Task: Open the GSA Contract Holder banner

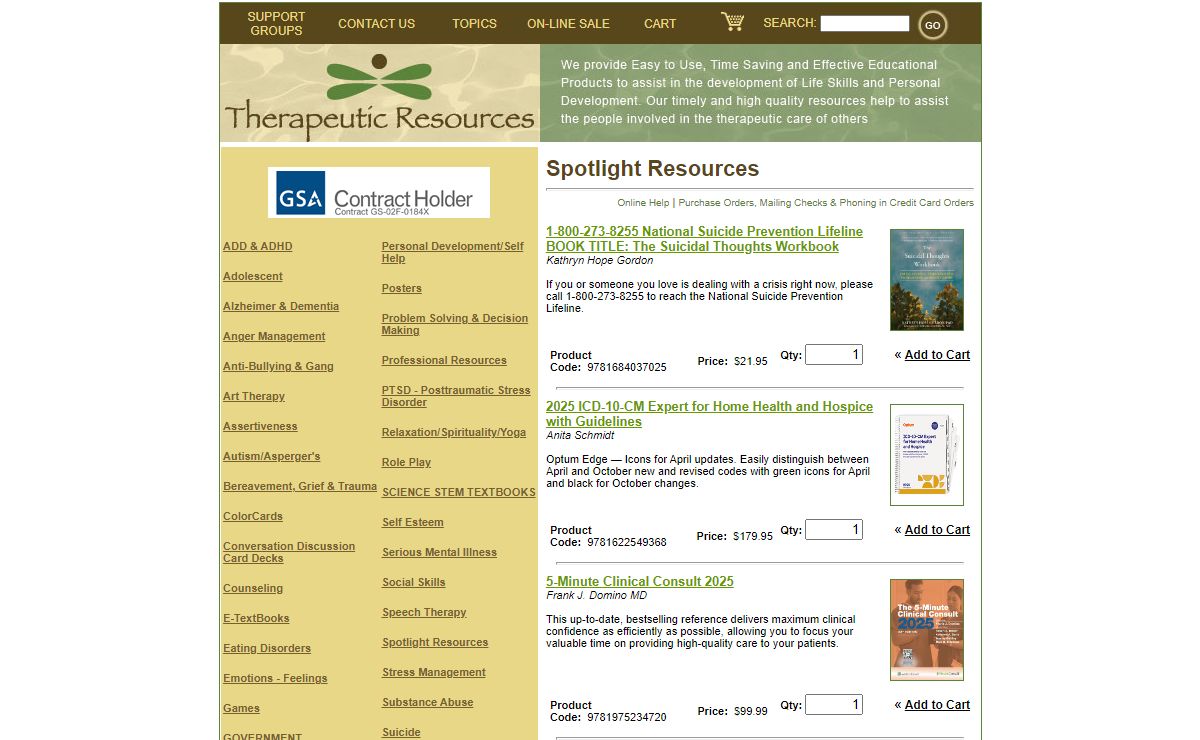Action: [x=379, y=192]
